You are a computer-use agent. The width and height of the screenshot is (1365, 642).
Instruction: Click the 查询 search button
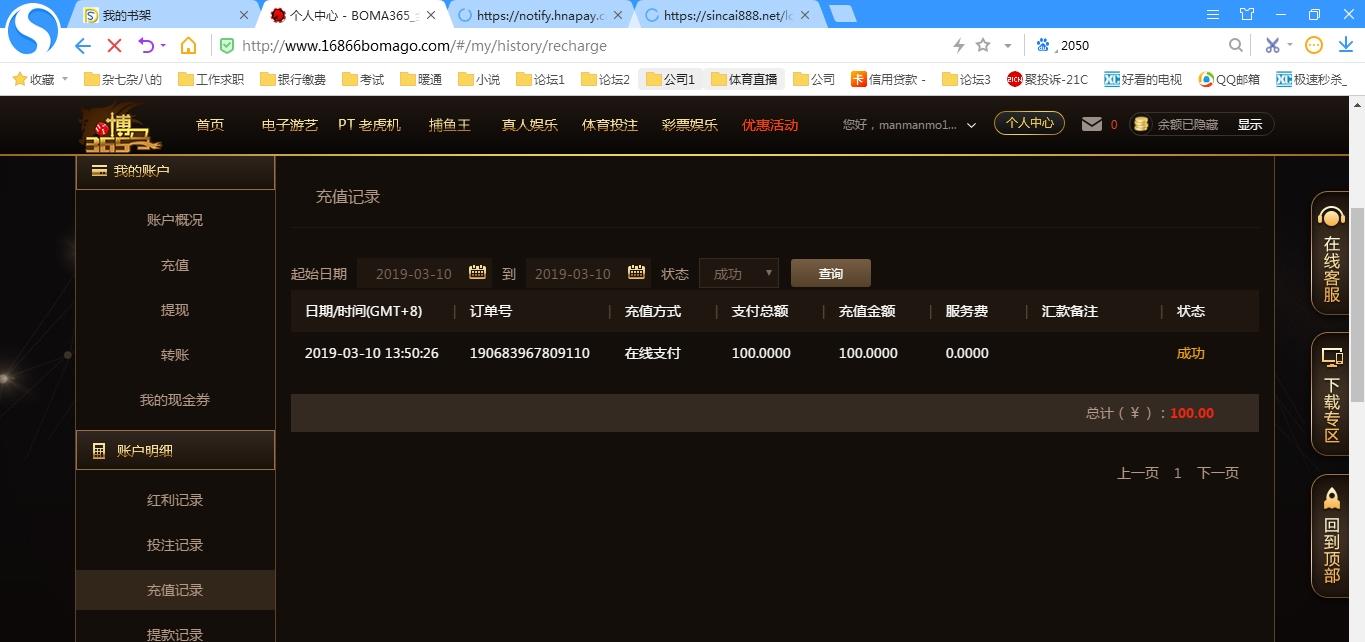830,273
